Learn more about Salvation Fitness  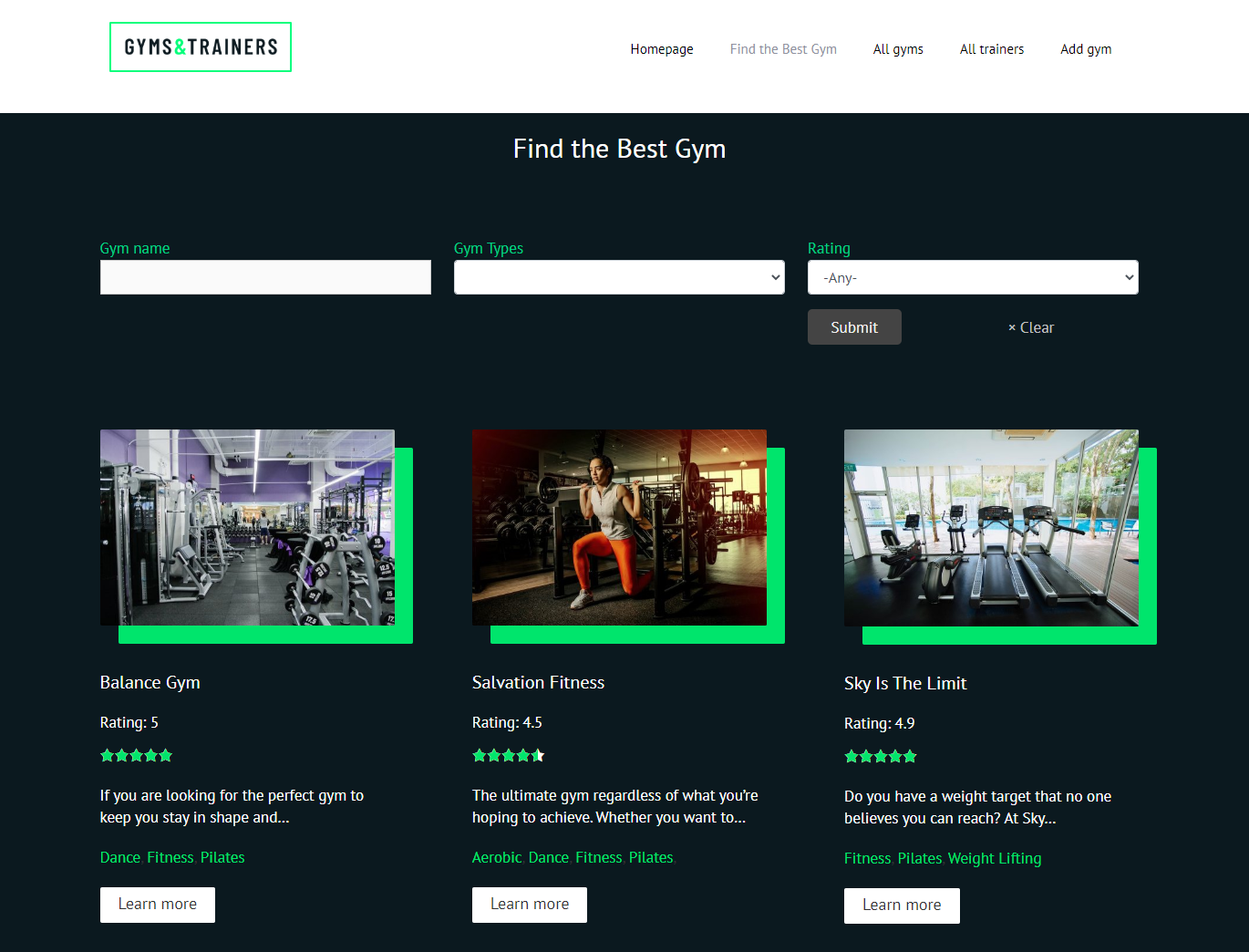tap(530, 905)
